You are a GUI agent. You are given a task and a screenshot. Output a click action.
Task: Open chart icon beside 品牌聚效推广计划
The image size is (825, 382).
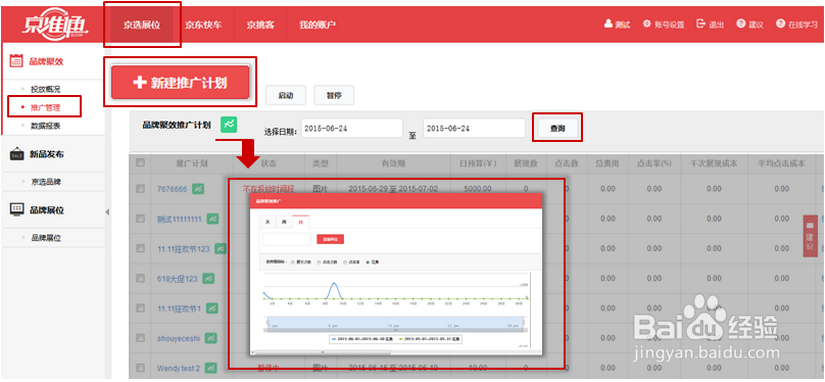coord(229,124)
